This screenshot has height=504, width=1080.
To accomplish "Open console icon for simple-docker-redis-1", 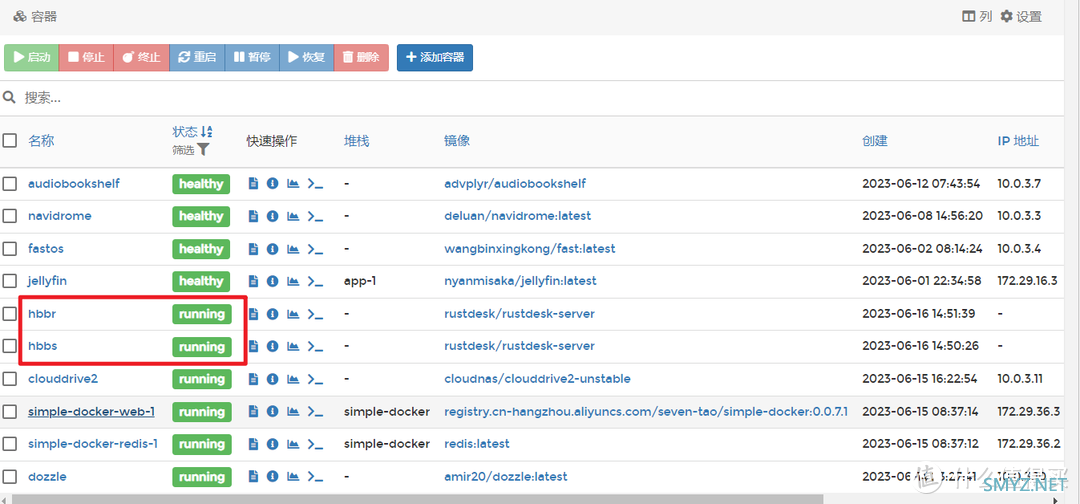I will (x=315, y=444).
